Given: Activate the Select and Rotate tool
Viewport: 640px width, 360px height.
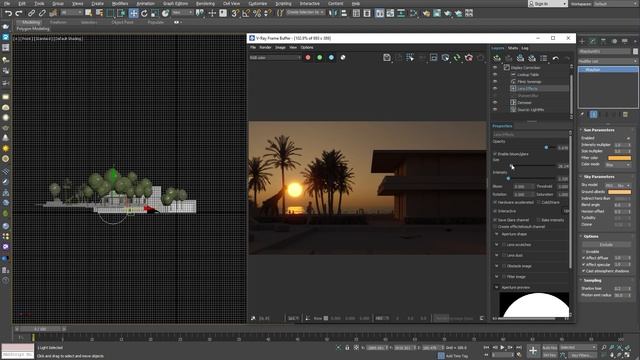Looking at the screenshot, I should coord(144,13).
